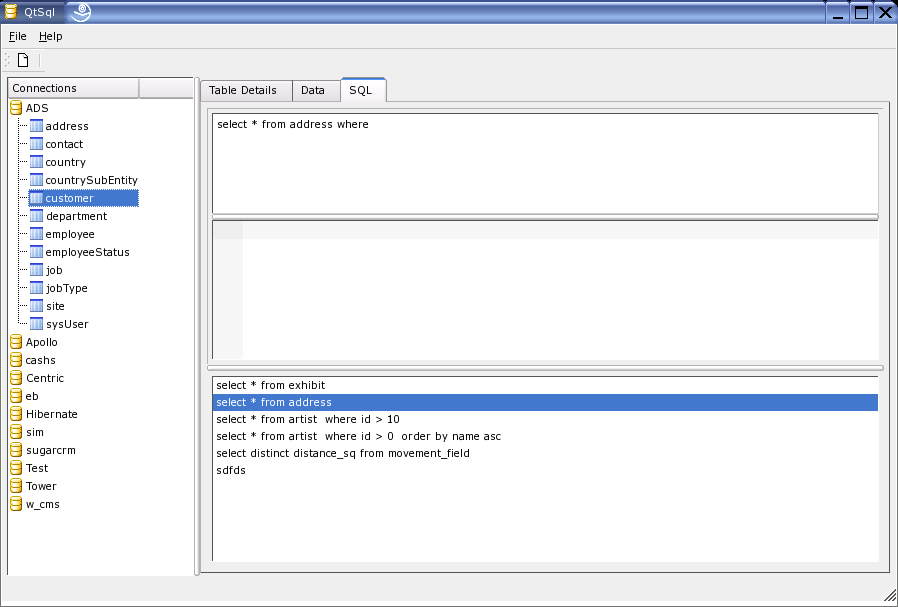
Task: Click the cashs database icon
Action: [17, 360]
